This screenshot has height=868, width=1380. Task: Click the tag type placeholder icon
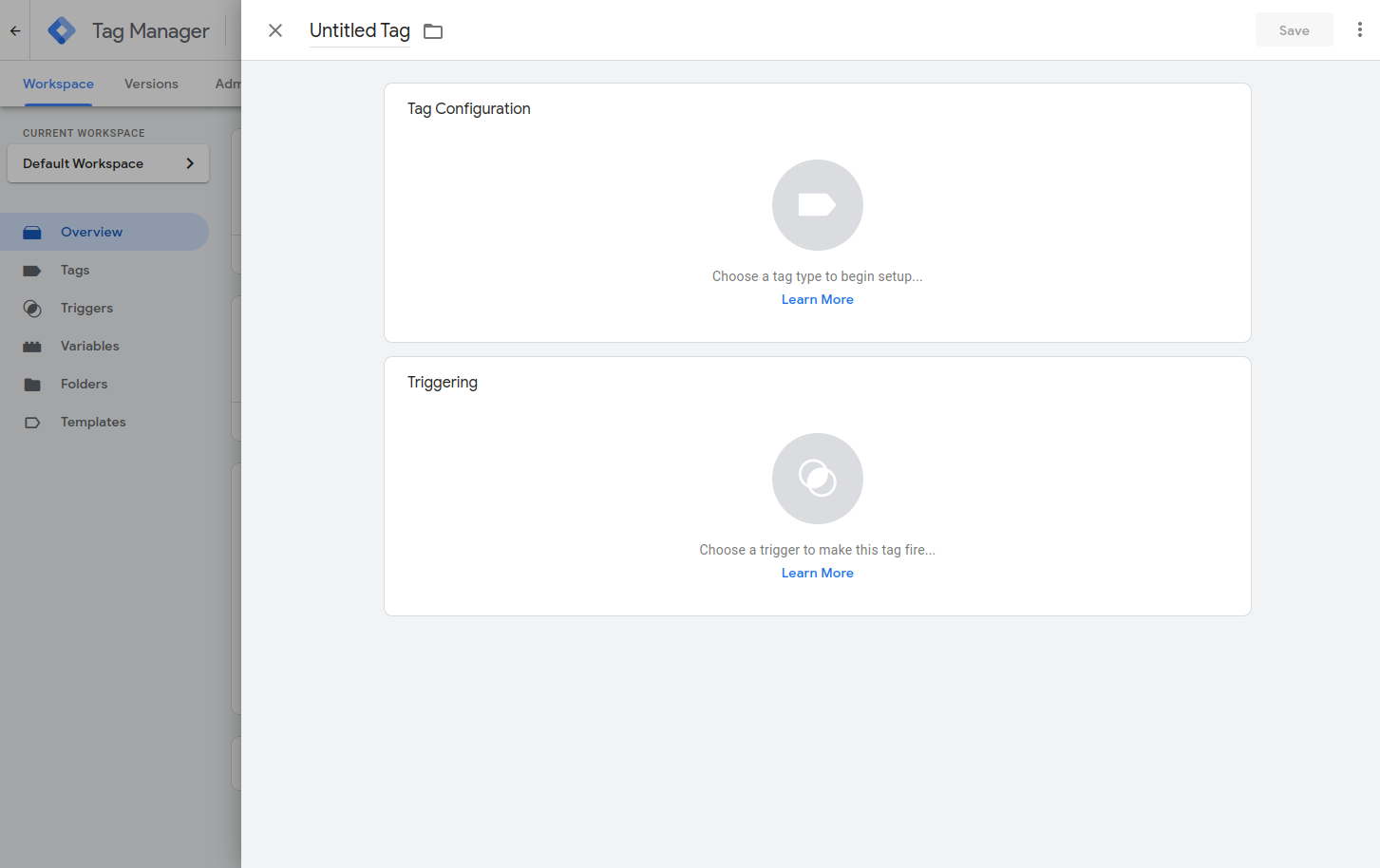[817, 205]
